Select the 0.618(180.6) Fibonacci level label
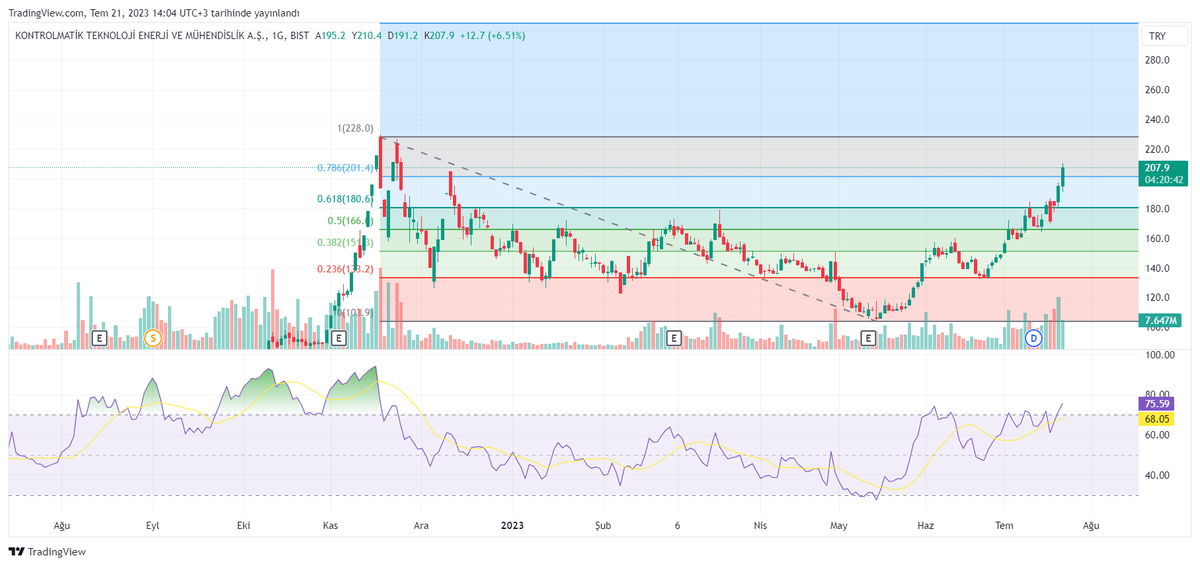1200x566 pixels. 346,199
